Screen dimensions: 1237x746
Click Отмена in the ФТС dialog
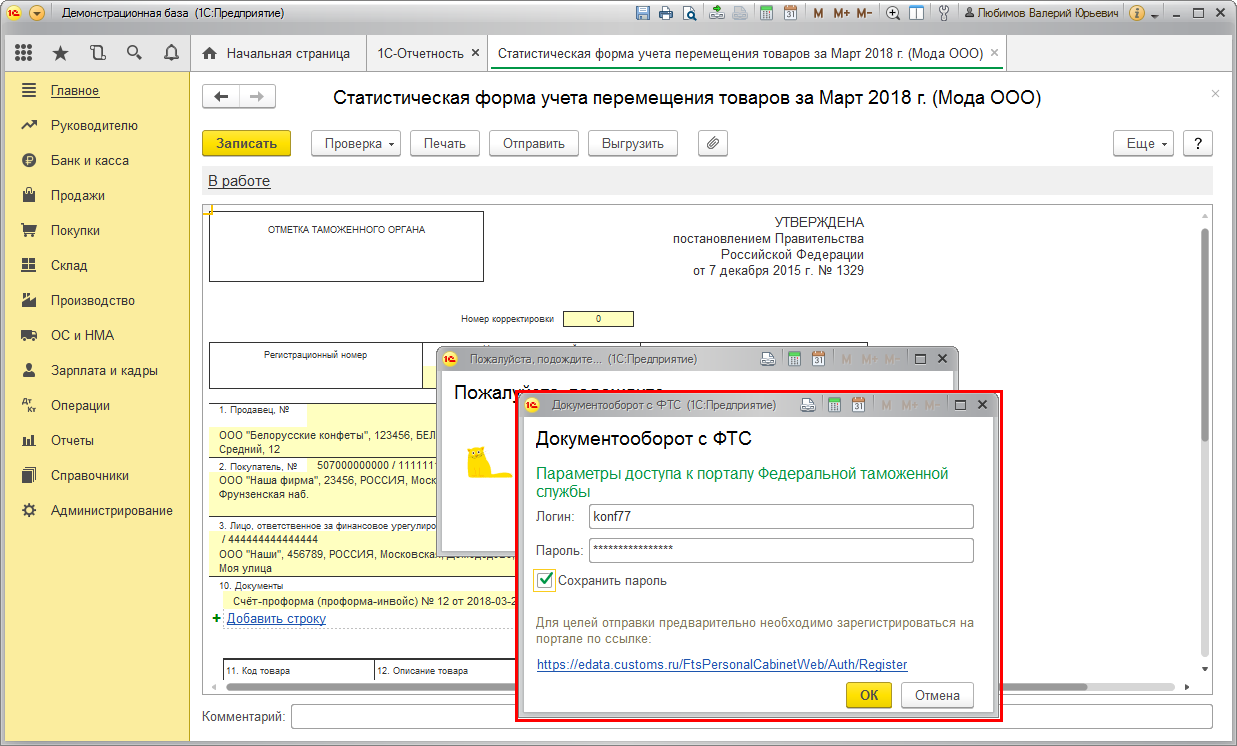coord(937,696)
